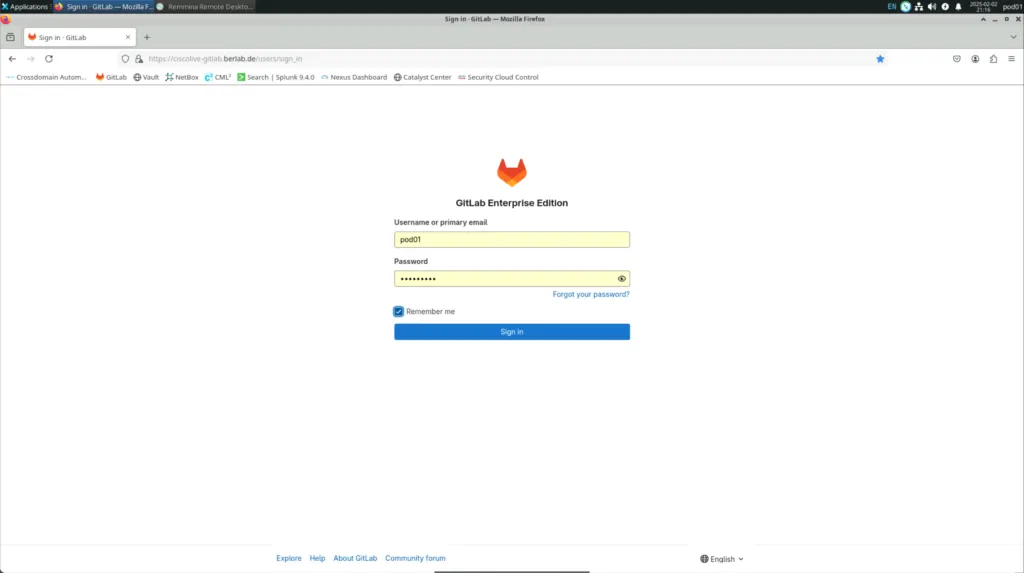Image resolution: width=1024 pixels, height=573 pixels.
Task: Open the Nexus Dashboard bookmark
Action: tap(354, 77)
